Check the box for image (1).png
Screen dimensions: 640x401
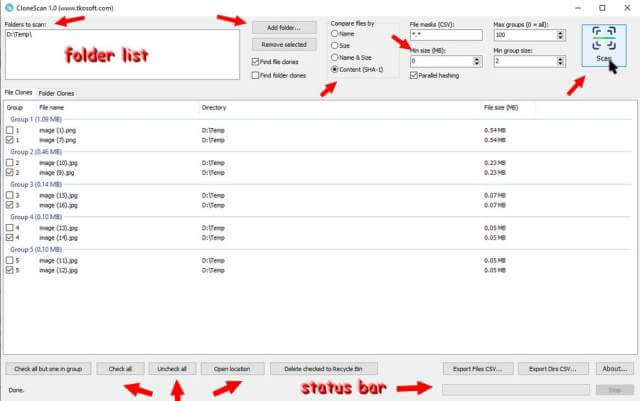pos(9,130)
